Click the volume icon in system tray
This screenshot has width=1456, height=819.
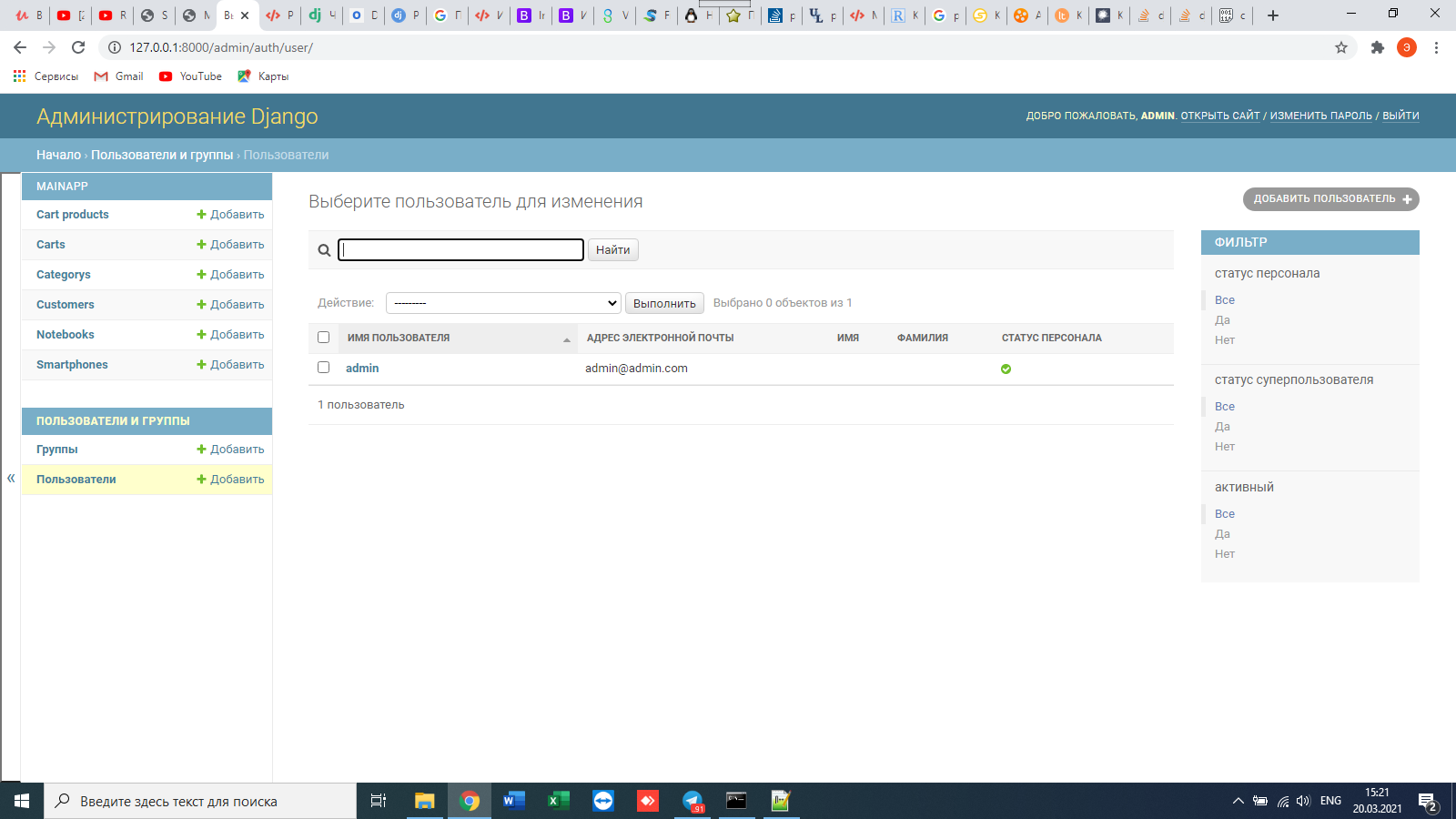click(1303, 801)
